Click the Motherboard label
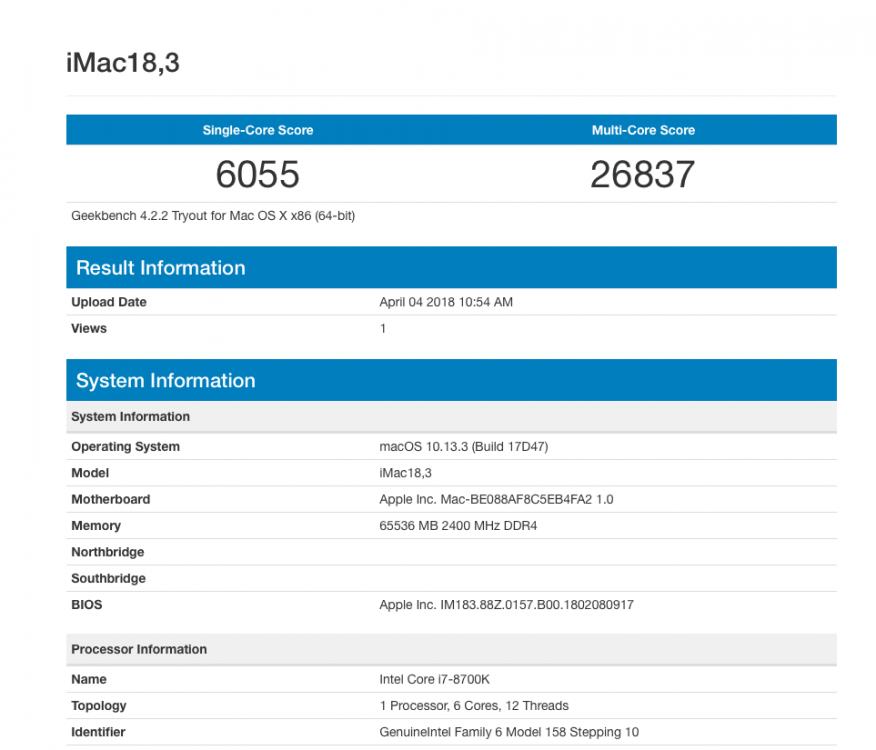Screen dimensions: 876x750 [x=111, y=499]
